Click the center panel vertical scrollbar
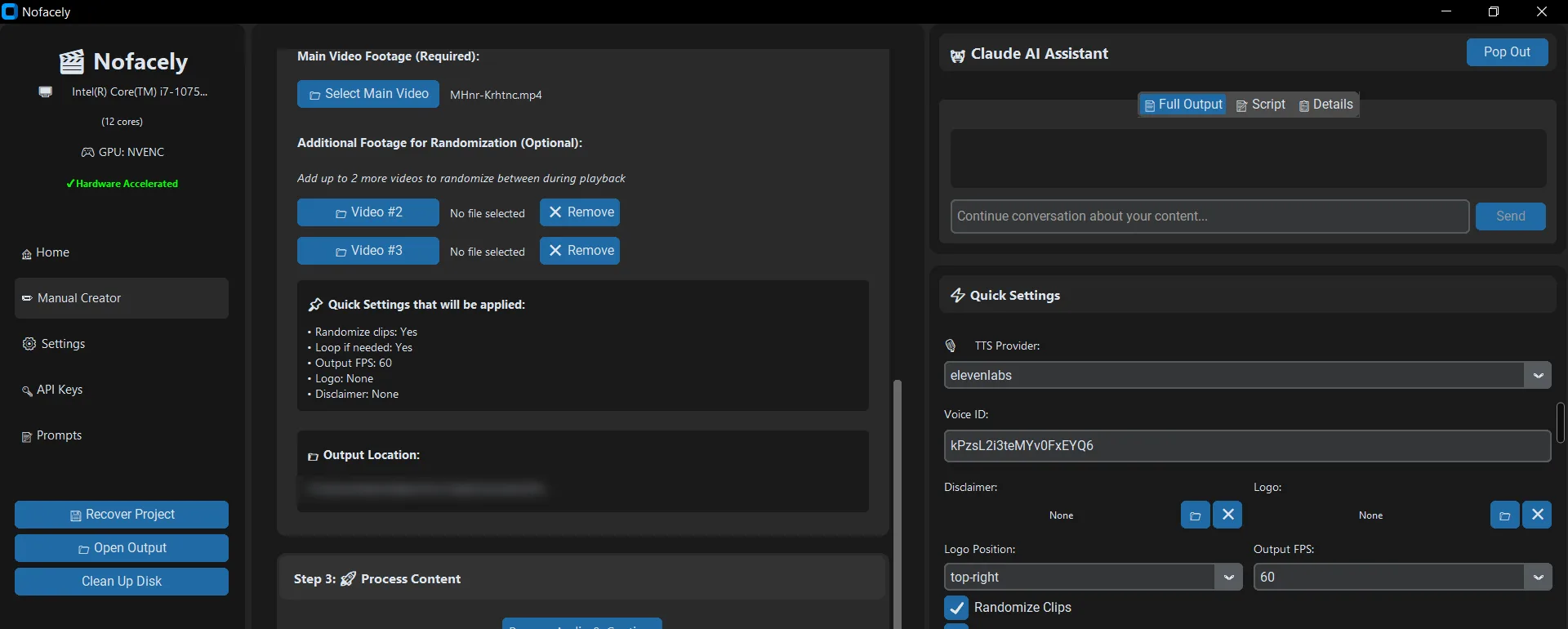Screen dimensions: 1568x629 898,504
